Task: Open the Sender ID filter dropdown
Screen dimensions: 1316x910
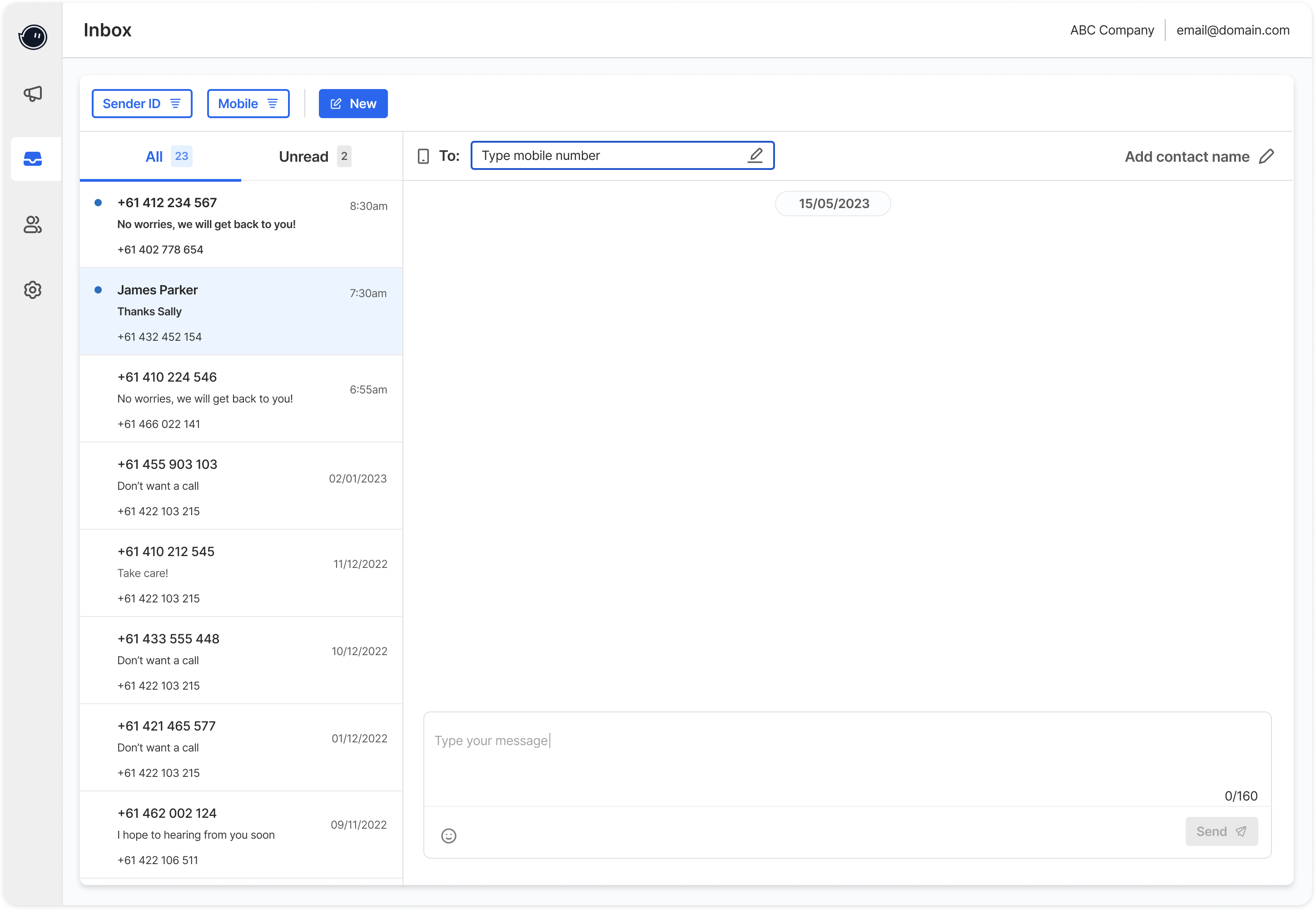Action: (x=142, y=104)
